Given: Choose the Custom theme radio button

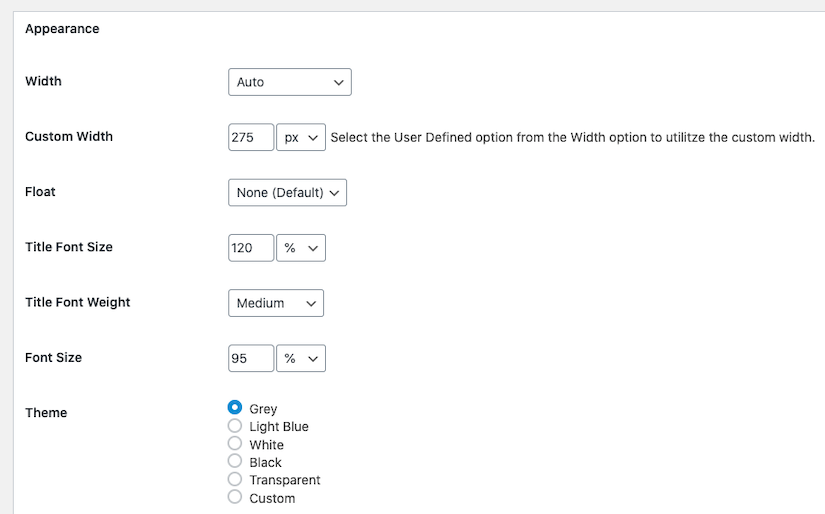Looking at the screenshot, I should (235, 497).
